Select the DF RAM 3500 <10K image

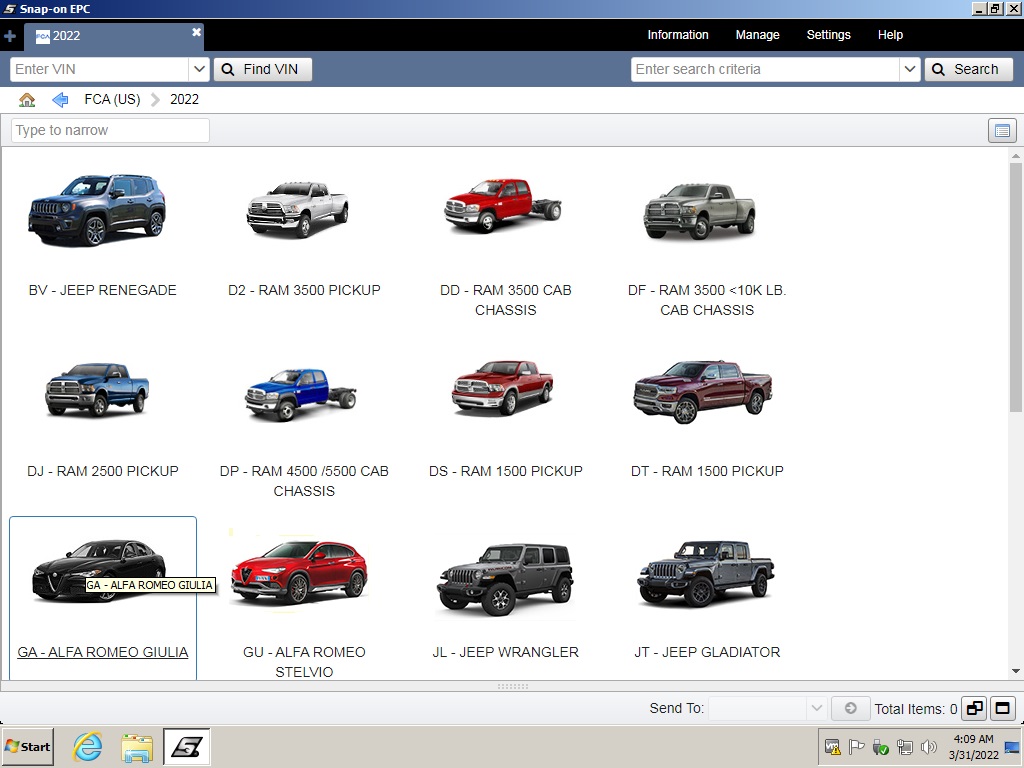pos(699,211)
